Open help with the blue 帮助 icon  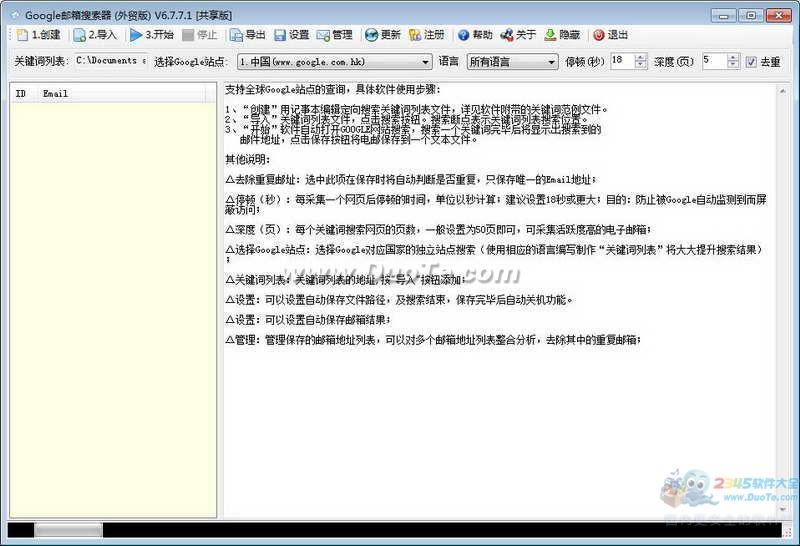tap(463, 35)
